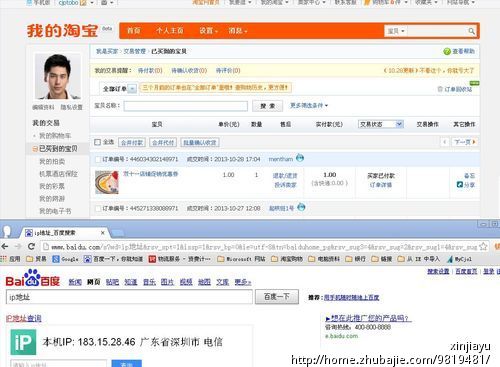Tick checkbox for order 445271338088971
Screen dimensions: 500x367
[98, 209]
